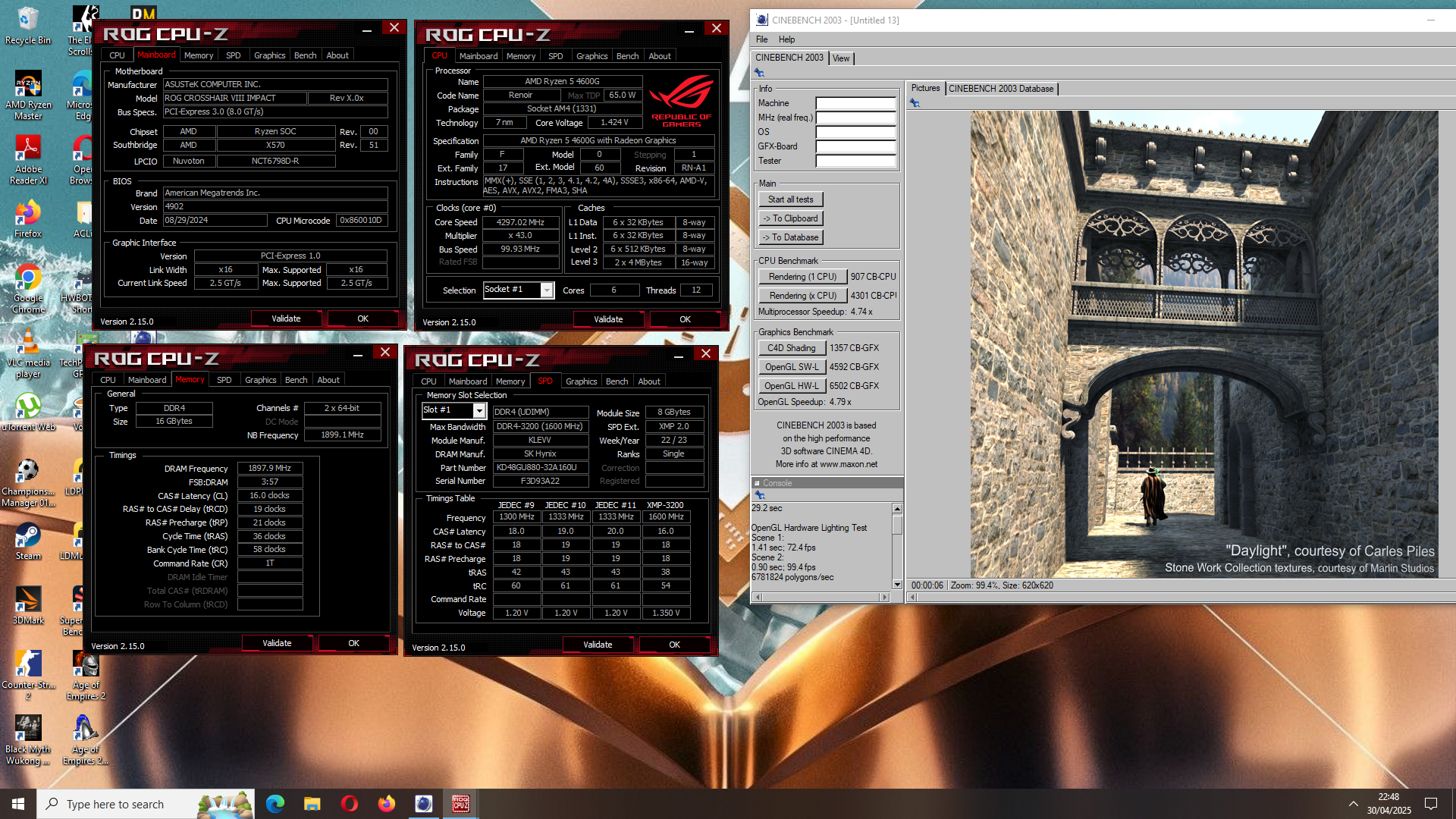Click the taskbar search box
This screenshot has height=819, width=1456.
click(x=146, y=804)
